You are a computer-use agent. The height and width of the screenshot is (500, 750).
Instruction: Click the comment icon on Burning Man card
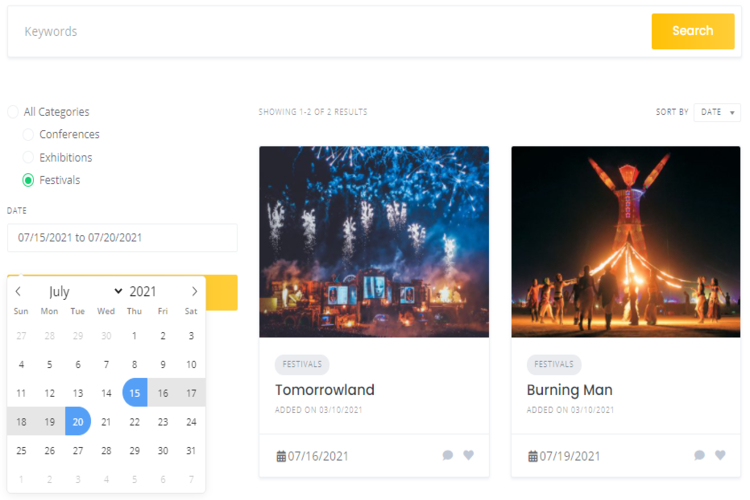click(699, 455)
